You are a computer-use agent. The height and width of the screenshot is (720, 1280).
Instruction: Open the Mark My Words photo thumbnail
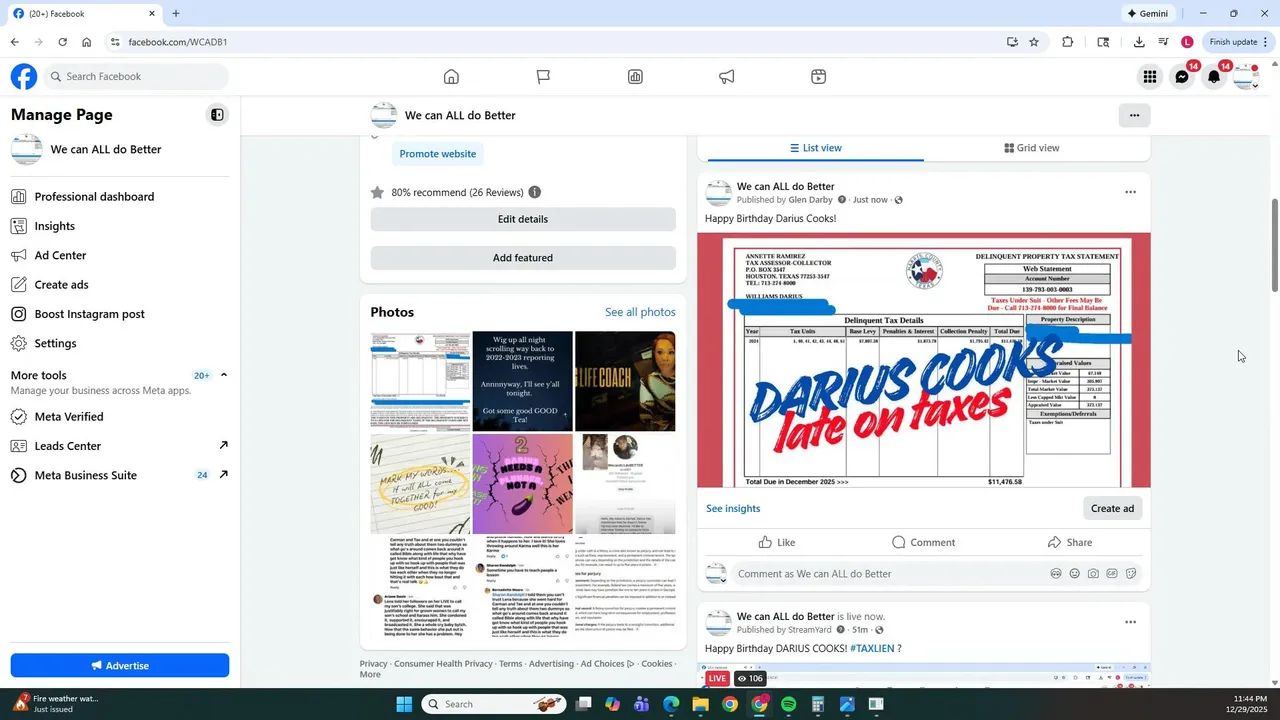click(x=420, y=484)
